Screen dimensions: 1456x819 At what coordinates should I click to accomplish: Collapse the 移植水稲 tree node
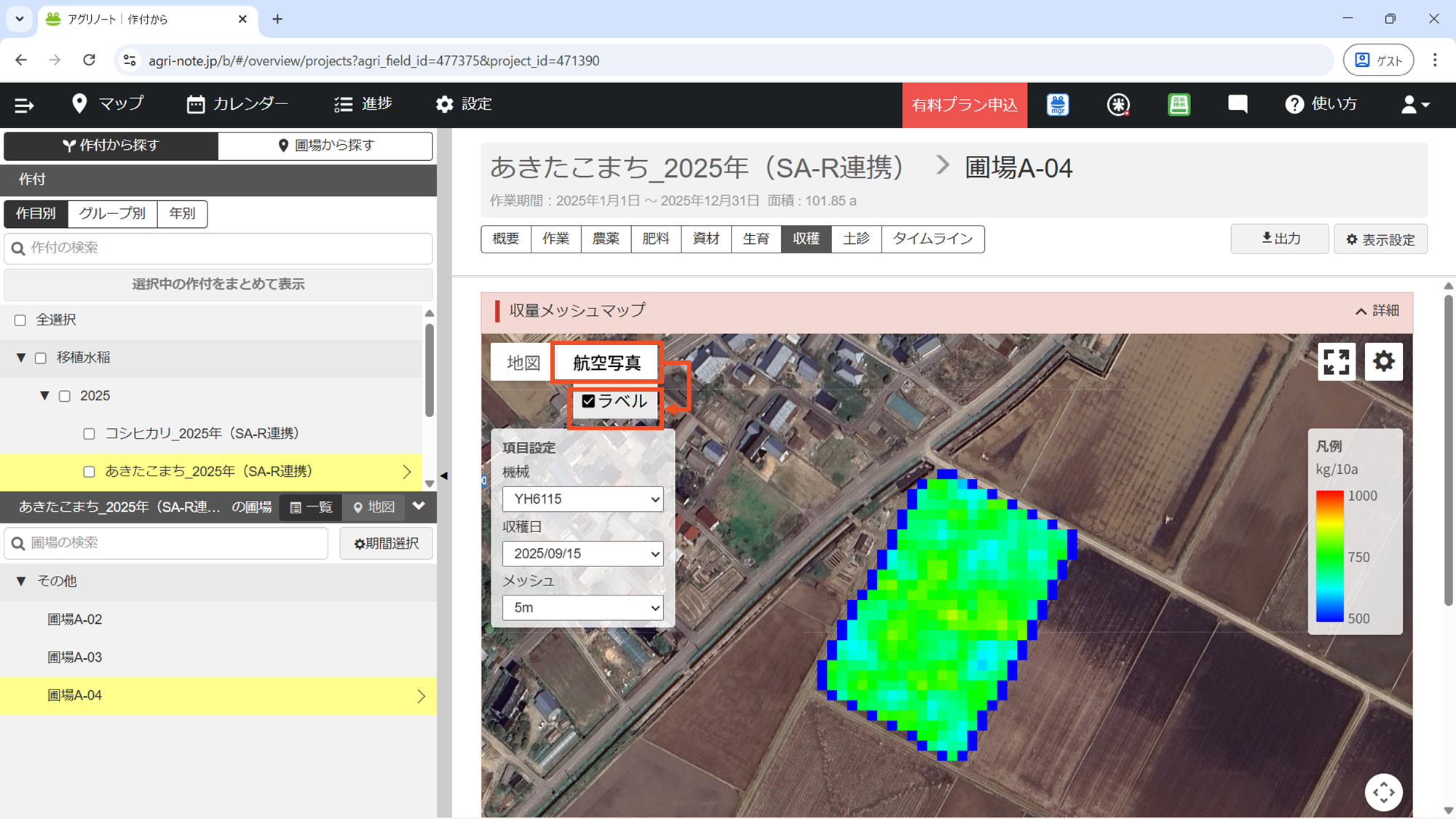(21, 357)
